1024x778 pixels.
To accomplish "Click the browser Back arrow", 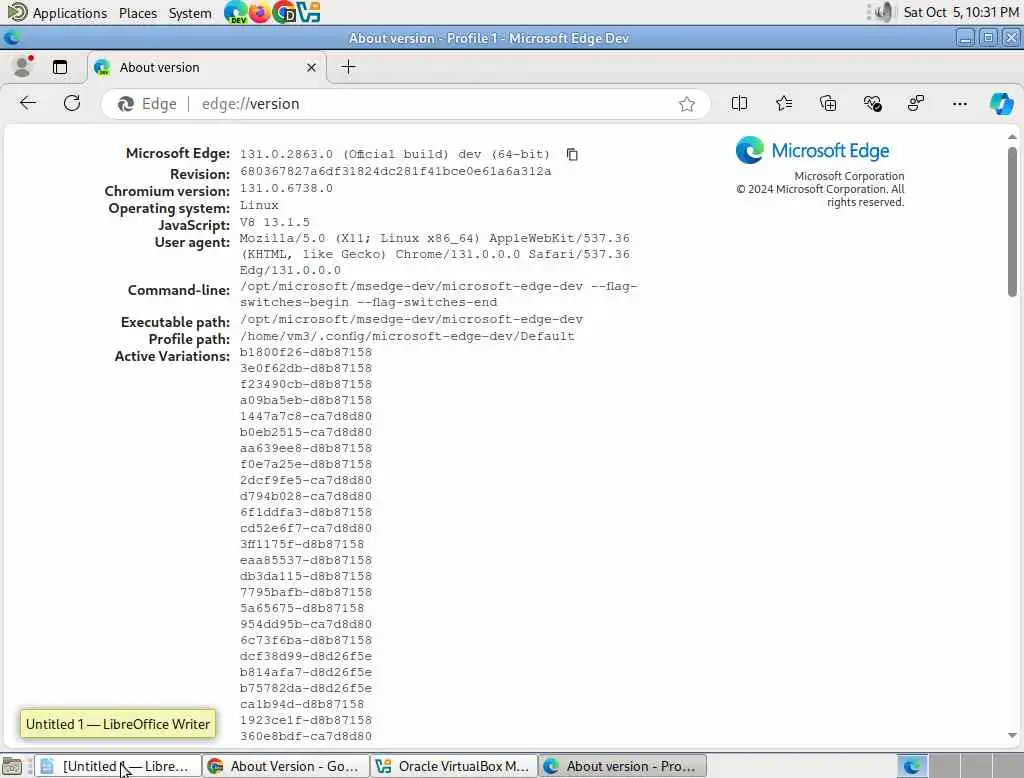I will click(28, 103).
